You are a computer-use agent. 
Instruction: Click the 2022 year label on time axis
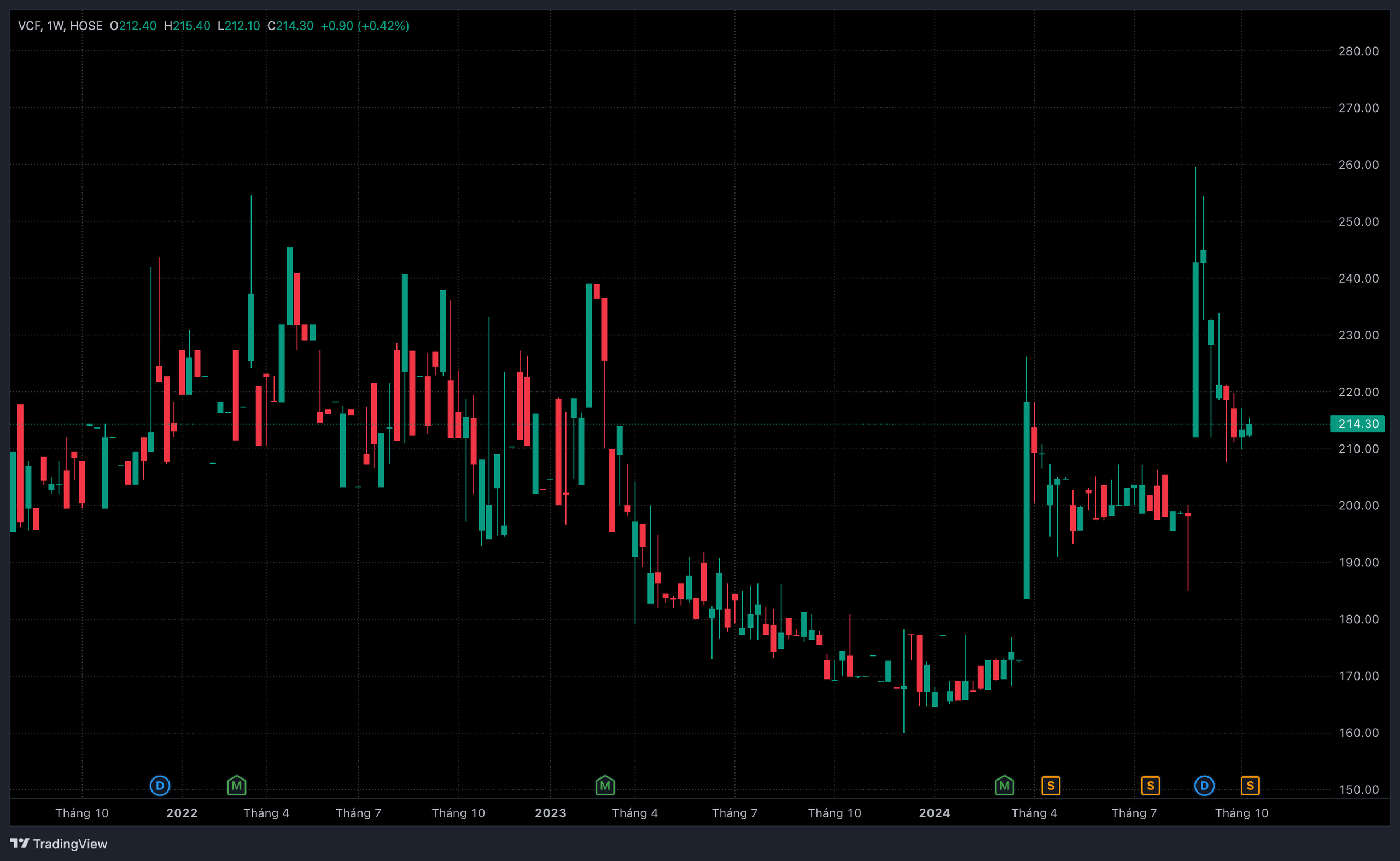click(182, 813)
